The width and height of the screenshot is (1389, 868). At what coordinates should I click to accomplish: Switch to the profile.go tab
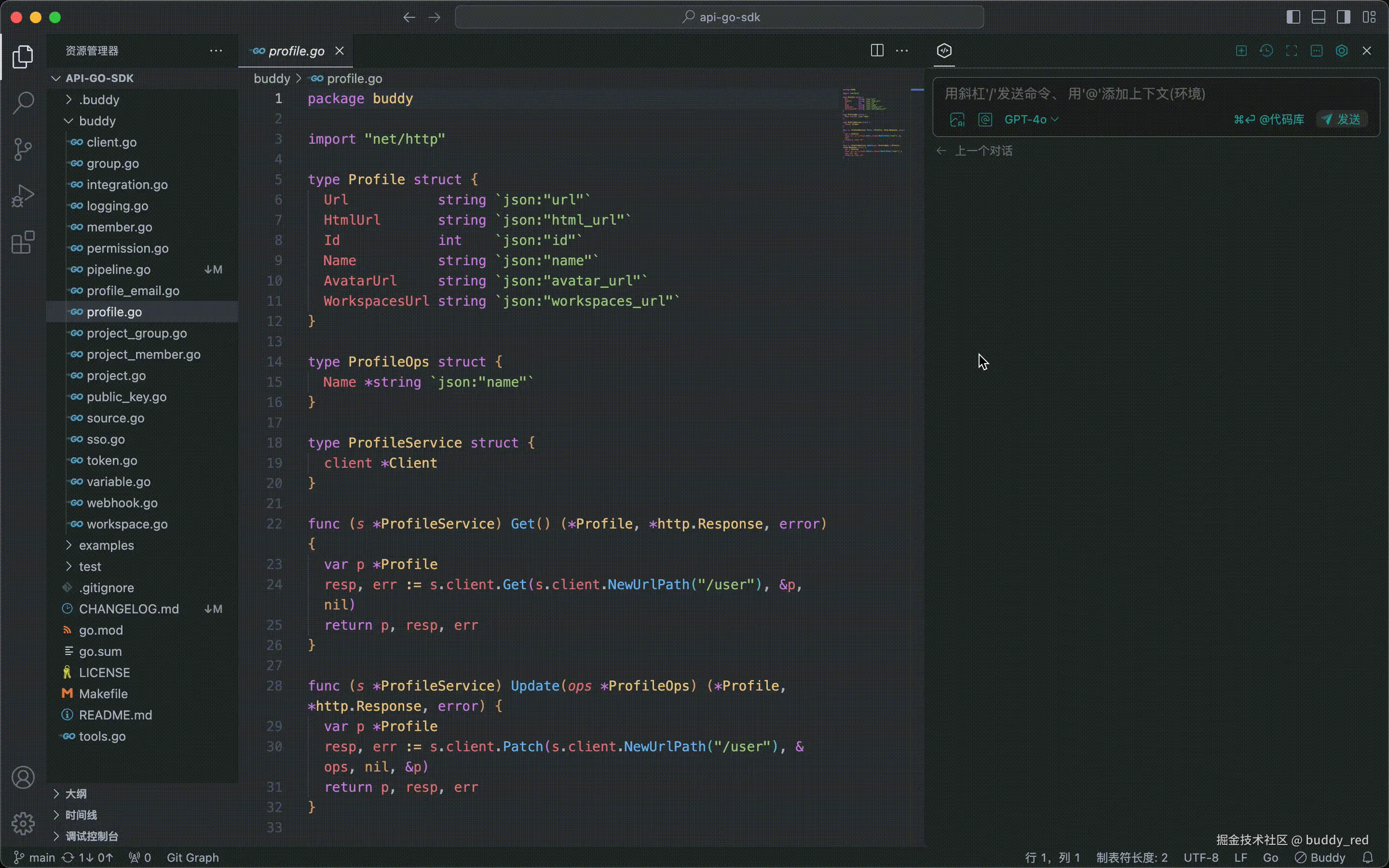tap(295, 51)
